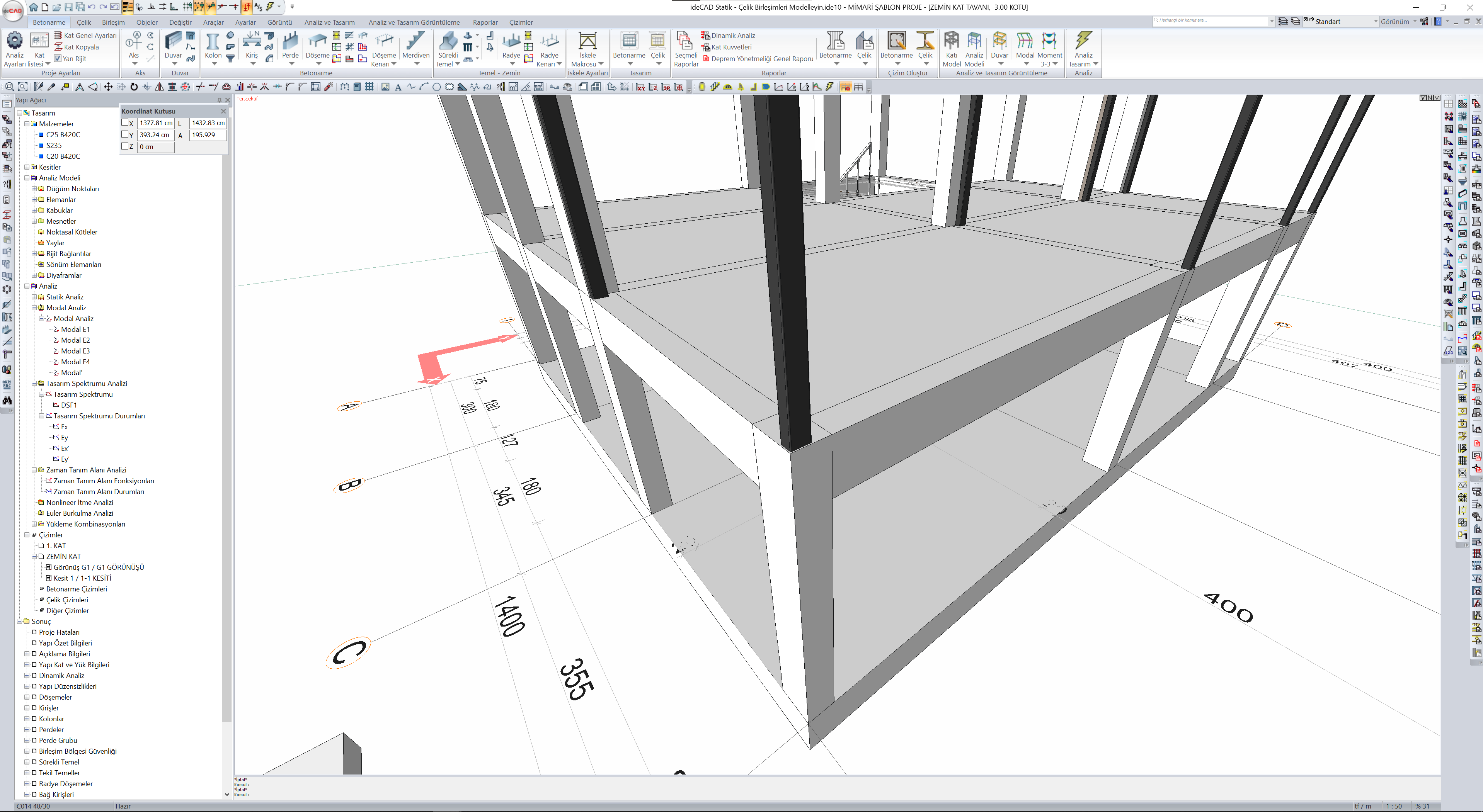Open the Standart style dropdown
The image size is (1483, 812).
click(x=1375, y=21)
